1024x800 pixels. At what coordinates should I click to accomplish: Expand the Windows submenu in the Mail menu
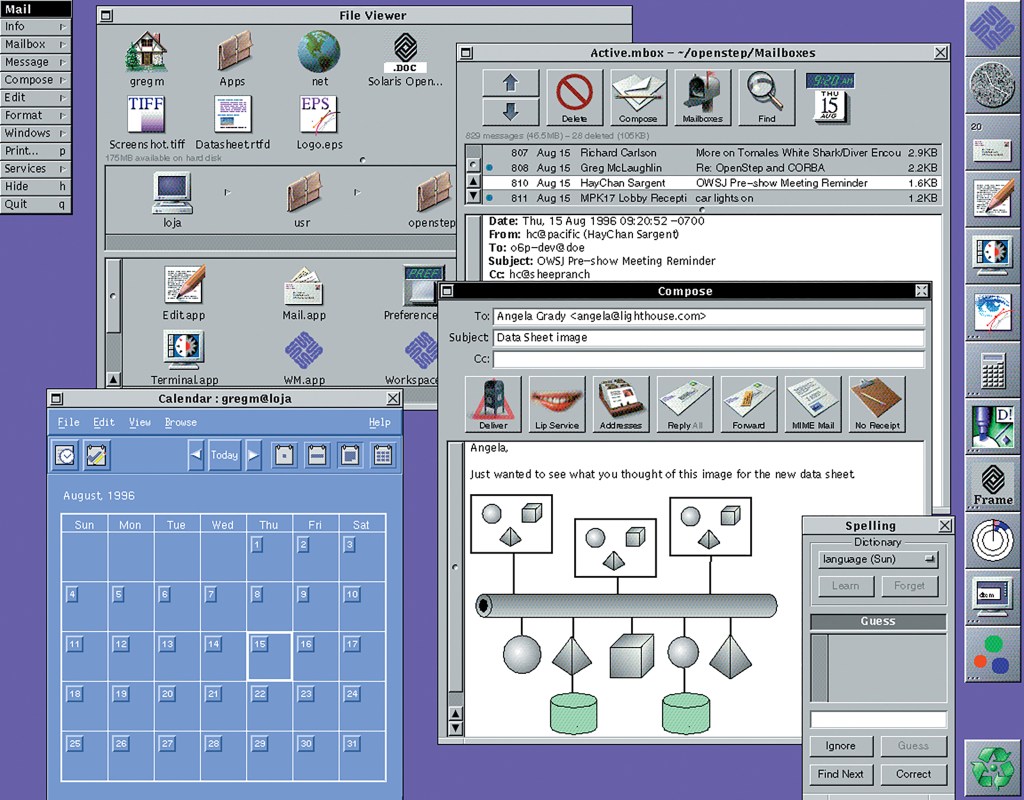click(x=35, y=133)
